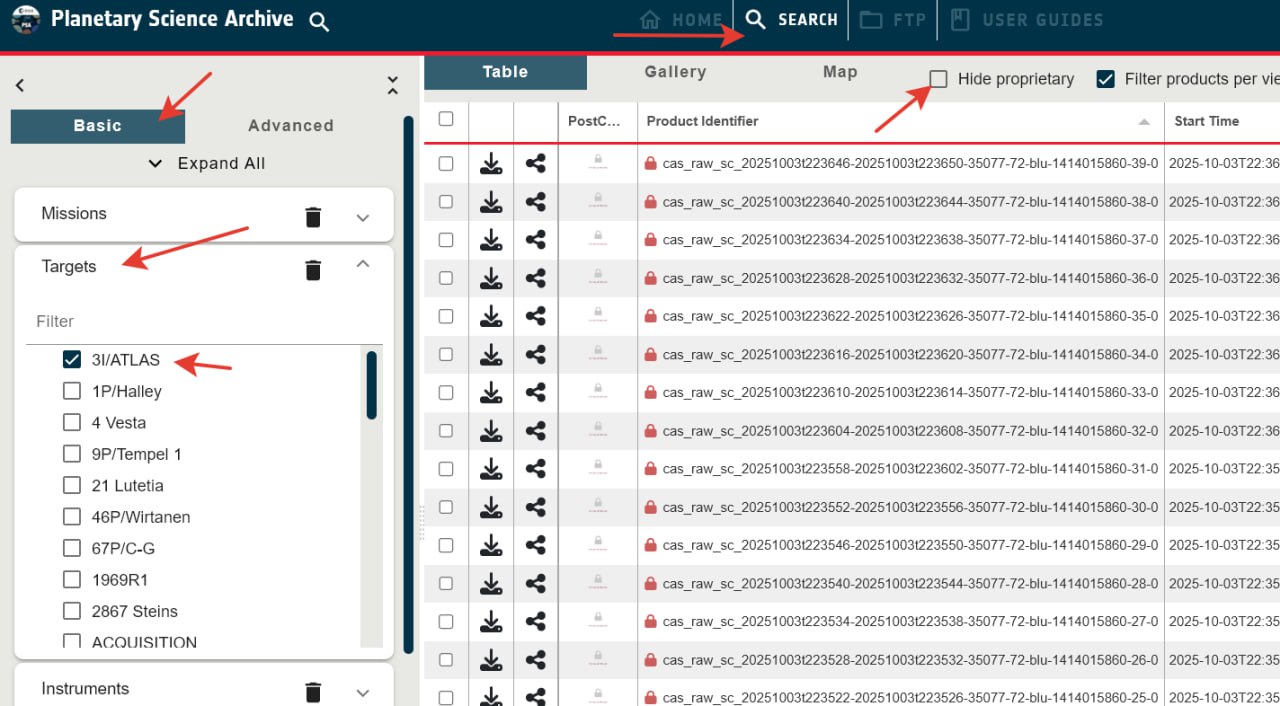
Task: Share the product ending in 38-0
Action: pyautogui.click(x=536, y=201)
